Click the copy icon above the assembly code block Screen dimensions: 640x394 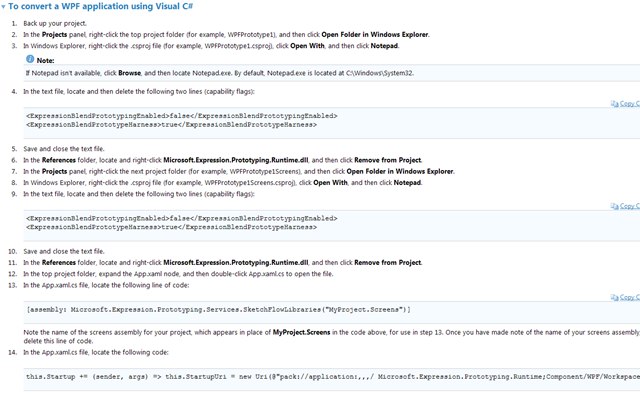(614, 297)
